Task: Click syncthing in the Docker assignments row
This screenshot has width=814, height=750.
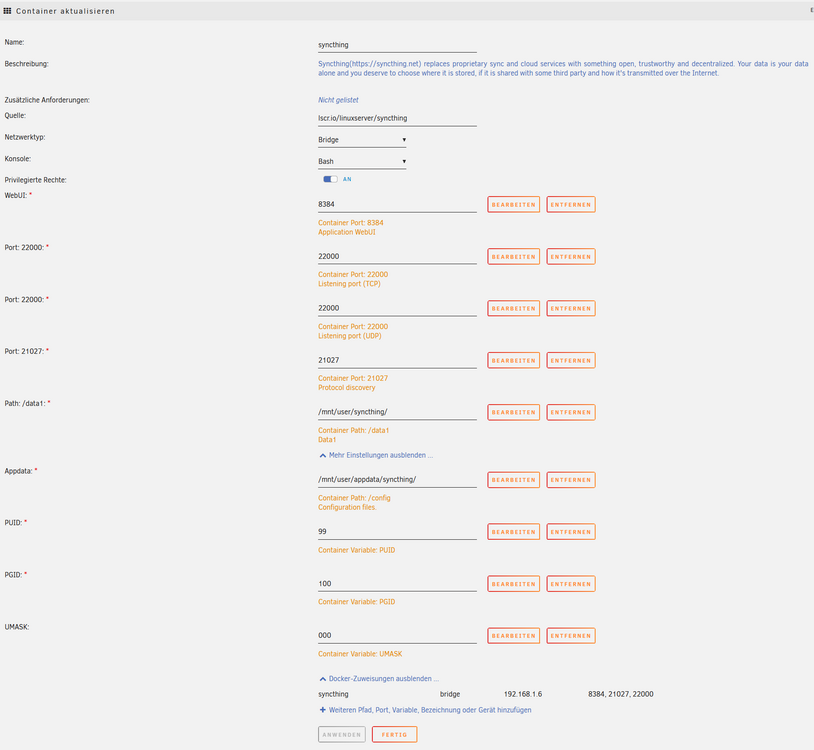Action: coord(333,694)
